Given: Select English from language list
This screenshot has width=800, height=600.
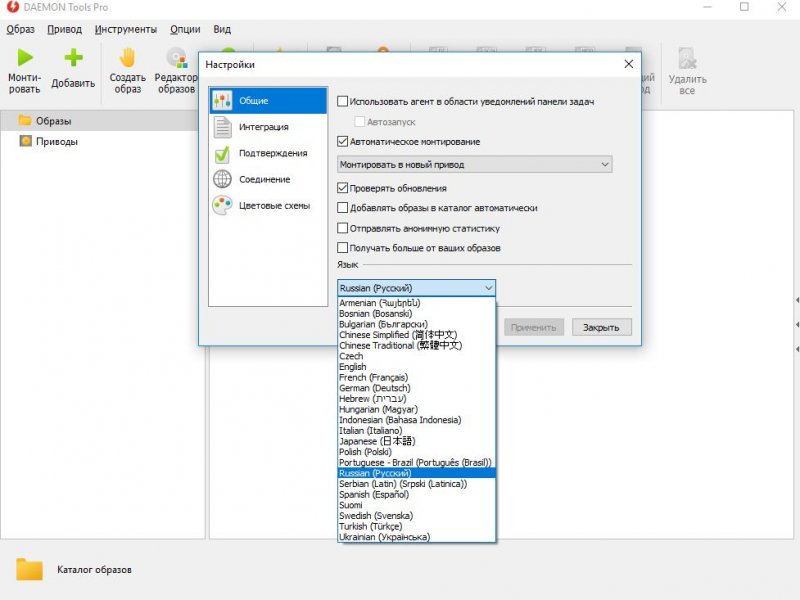Looking at the screenshot, I should click(416, 367).
